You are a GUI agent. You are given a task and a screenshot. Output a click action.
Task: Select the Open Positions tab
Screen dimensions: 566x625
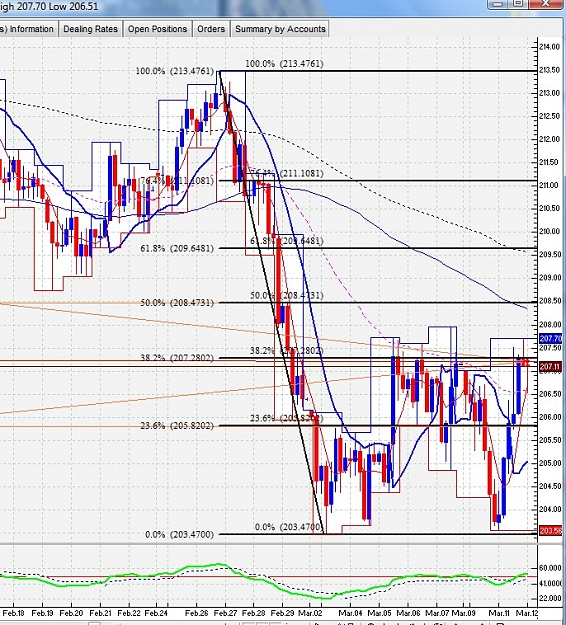tap(157, 29)
